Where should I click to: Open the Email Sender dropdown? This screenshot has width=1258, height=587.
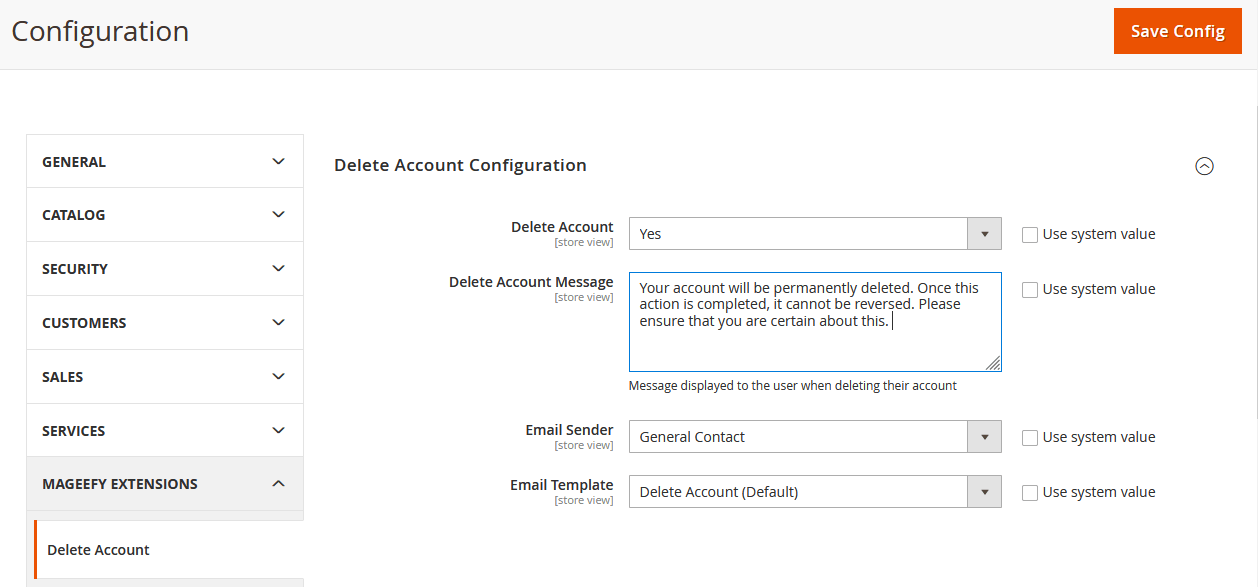984,437
